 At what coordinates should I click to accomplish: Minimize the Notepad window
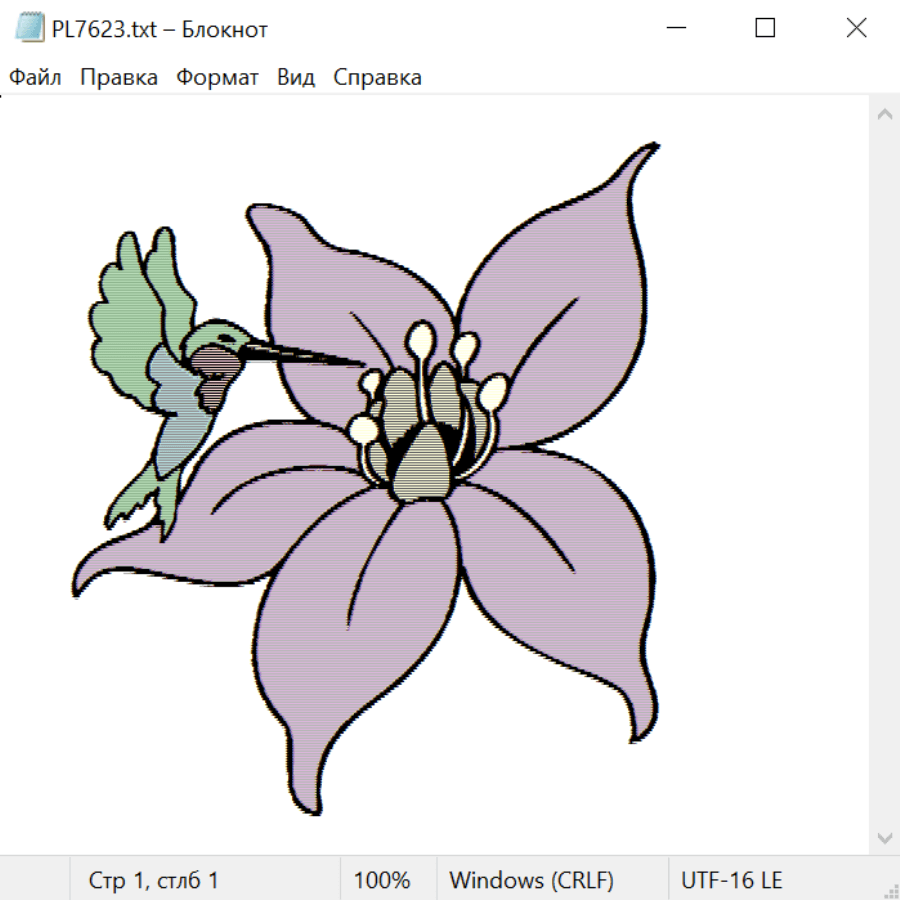(675, 29)
